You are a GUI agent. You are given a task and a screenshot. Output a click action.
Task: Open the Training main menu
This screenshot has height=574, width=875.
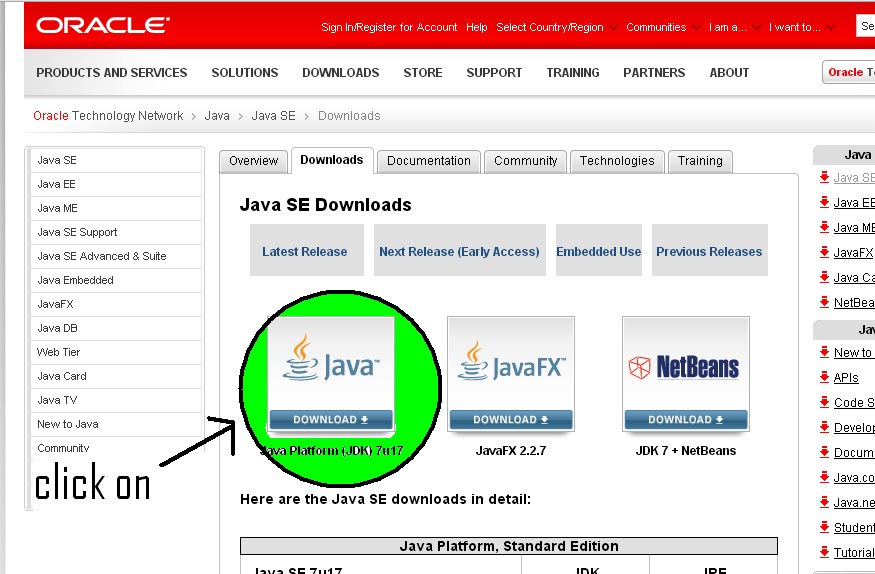(x=573, y=73)
